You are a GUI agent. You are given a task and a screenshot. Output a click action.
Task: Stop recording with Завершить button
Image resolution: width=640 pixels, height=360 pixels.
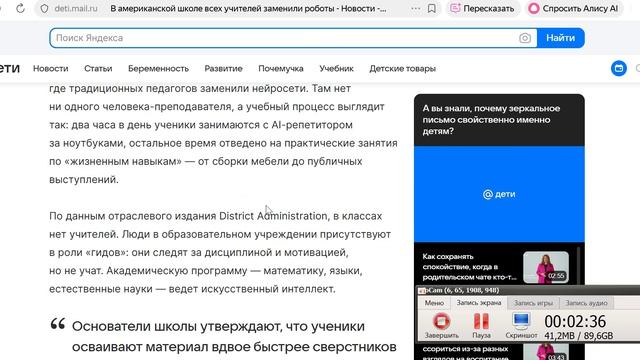coord(442,325)
